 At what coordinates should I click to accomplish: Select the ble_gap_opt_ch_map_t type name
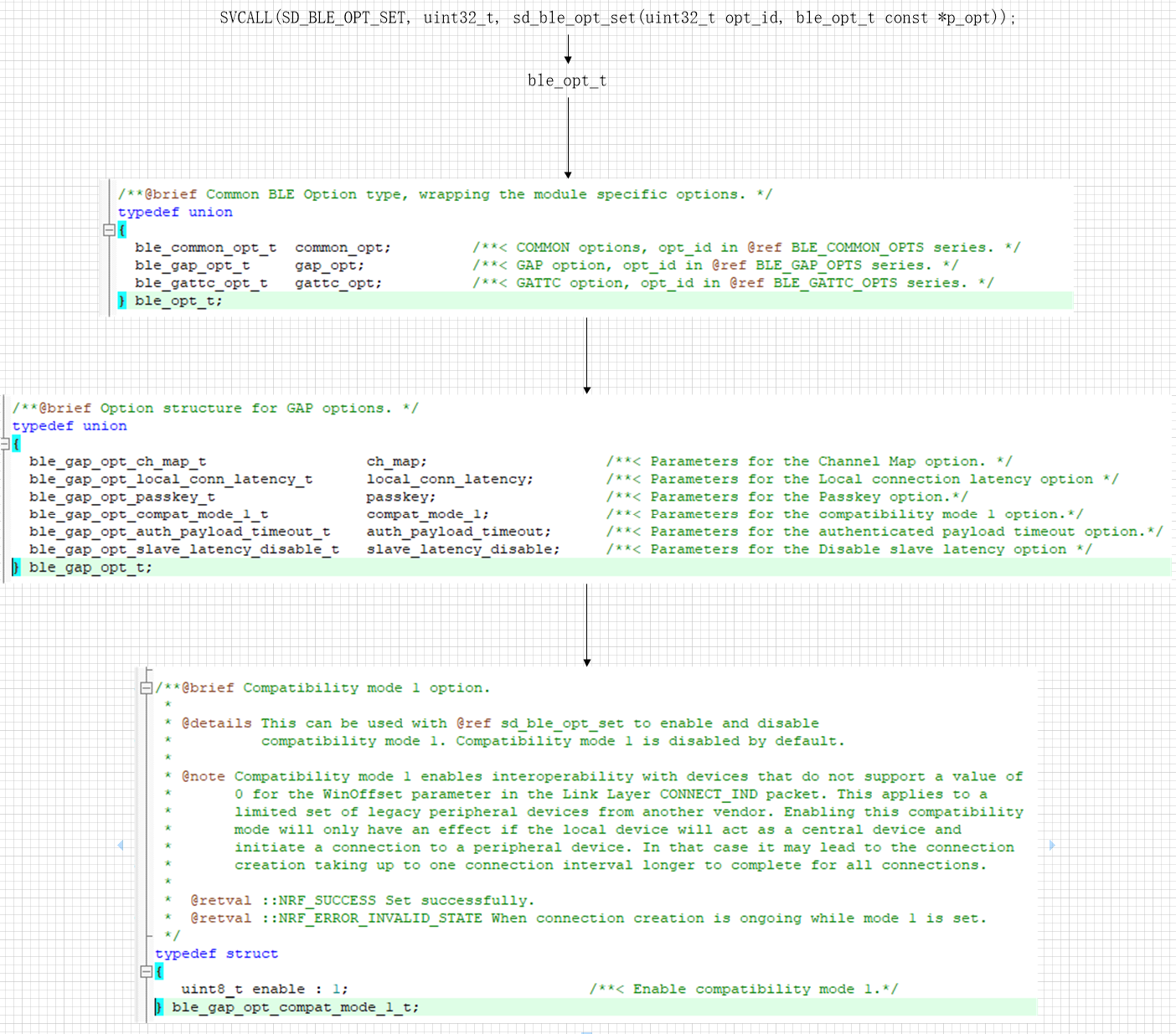pyautogui.click(x=117, y=461)
